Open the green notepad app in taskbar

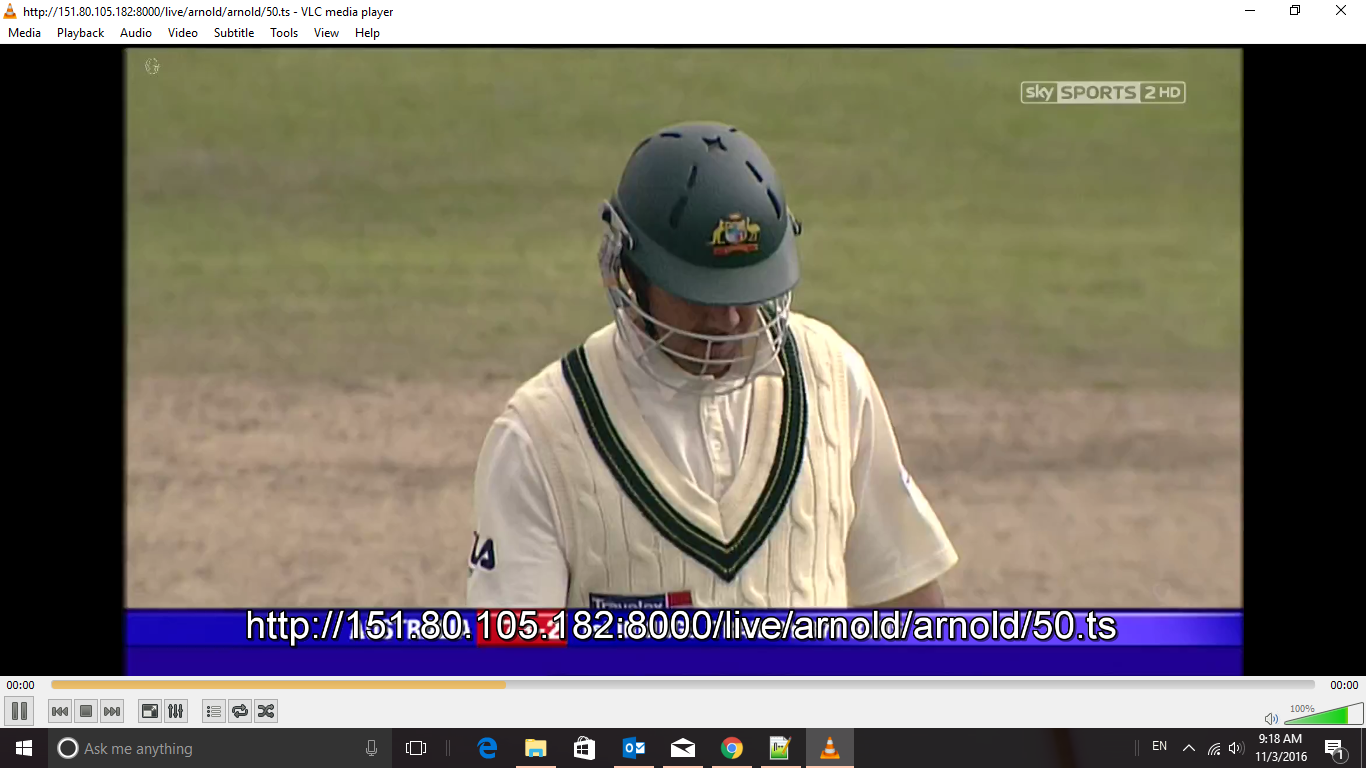click(781, 748)
